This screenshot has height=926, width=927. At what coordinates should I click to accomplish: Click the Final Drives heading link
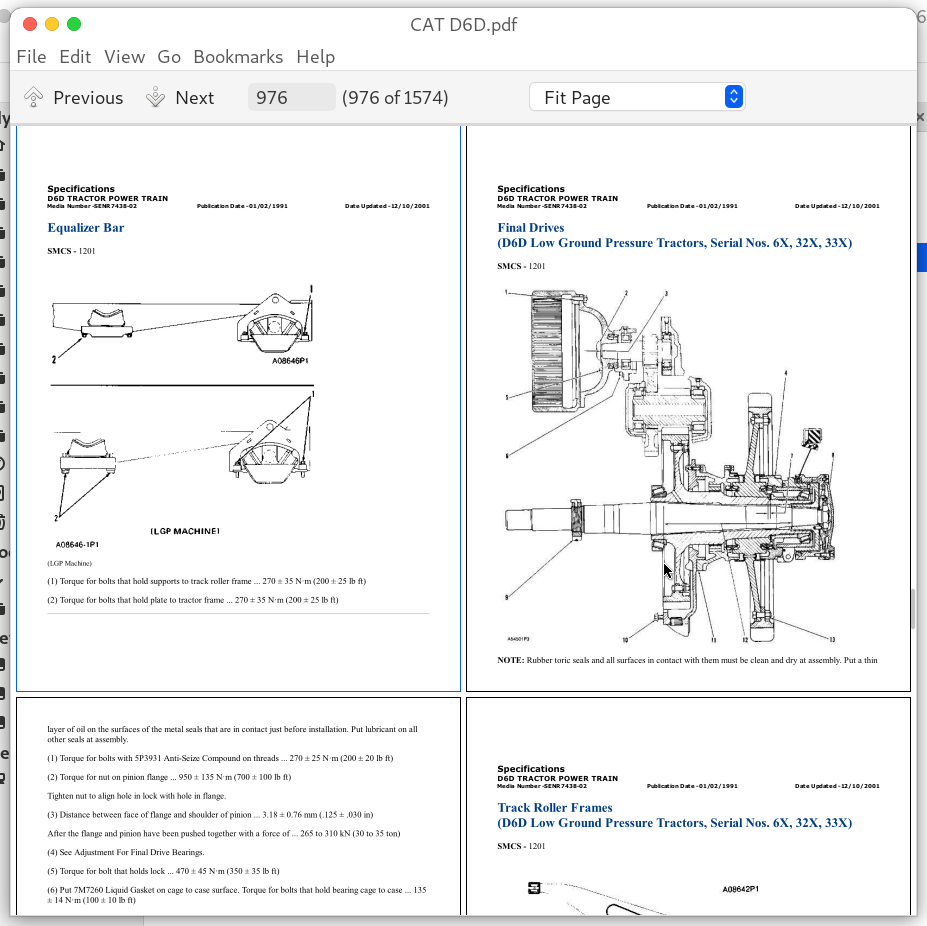530,227
